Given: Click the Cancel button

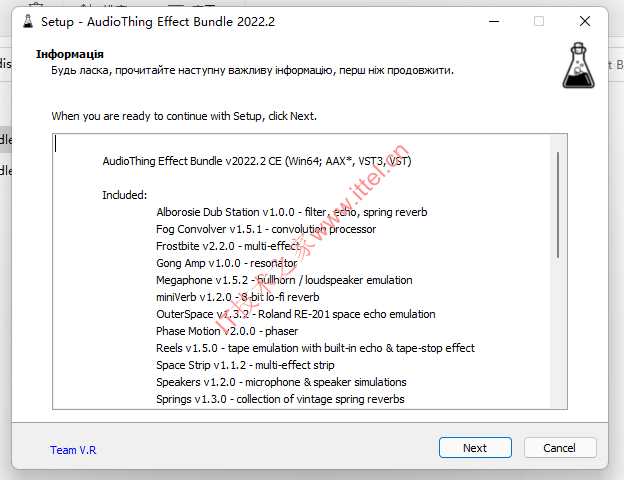Looking at the screenshot, I should pos(560,448).
